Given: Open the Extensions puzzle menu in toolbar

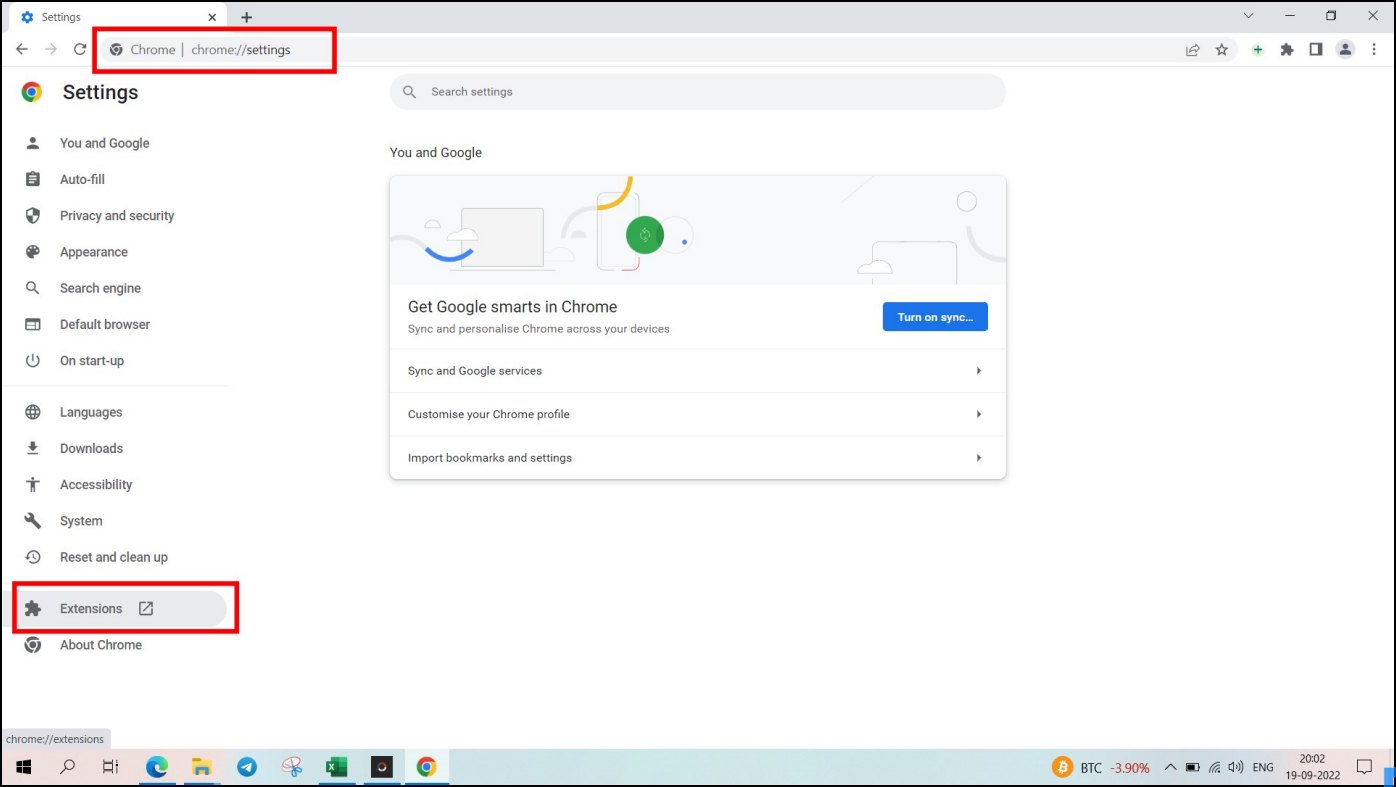Looking at the screenshot, I should (x=1287, y=49).
